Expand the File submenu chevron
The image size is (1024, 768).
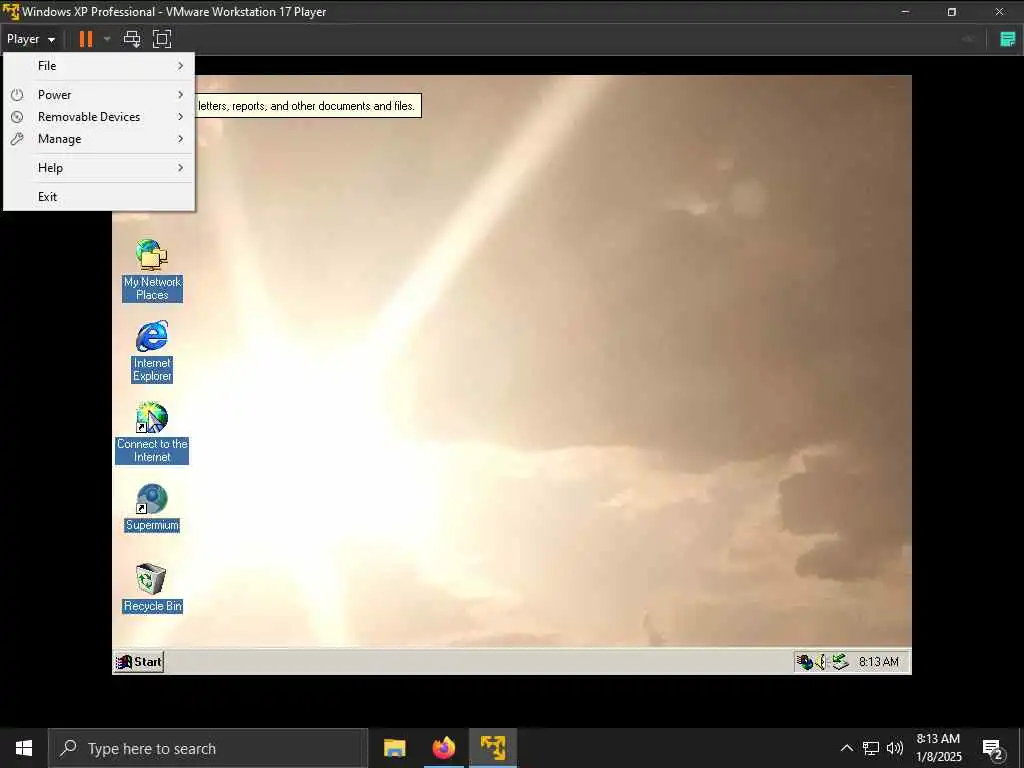coord(181,66)
